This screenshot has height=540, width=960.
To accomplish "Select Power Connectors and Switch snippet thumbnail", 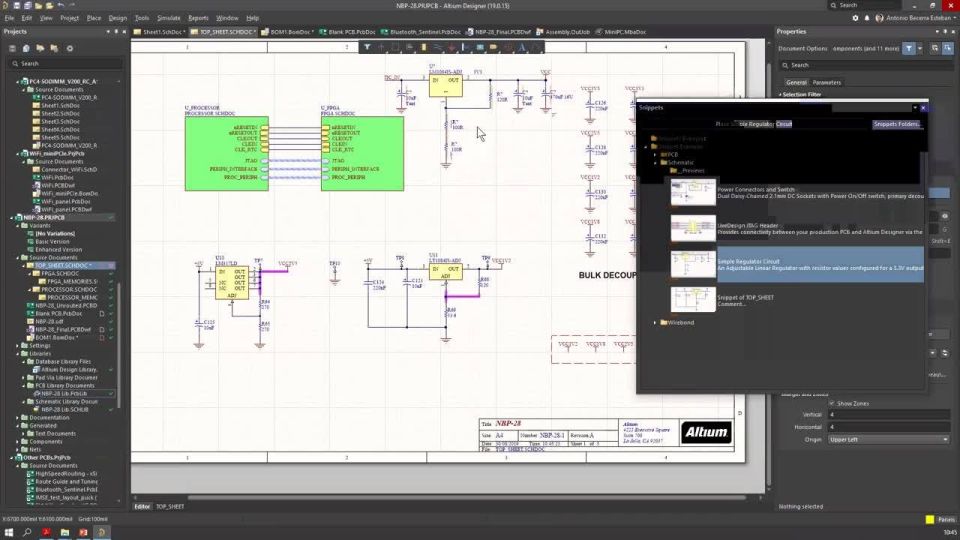I will click(693, 192).
